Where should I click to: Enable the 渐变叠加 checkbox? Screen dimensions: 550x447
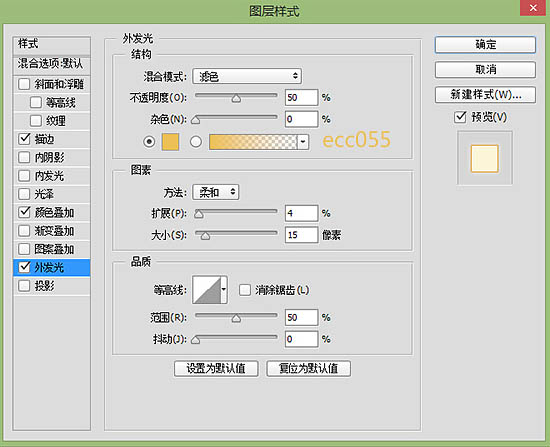(24, 231)
